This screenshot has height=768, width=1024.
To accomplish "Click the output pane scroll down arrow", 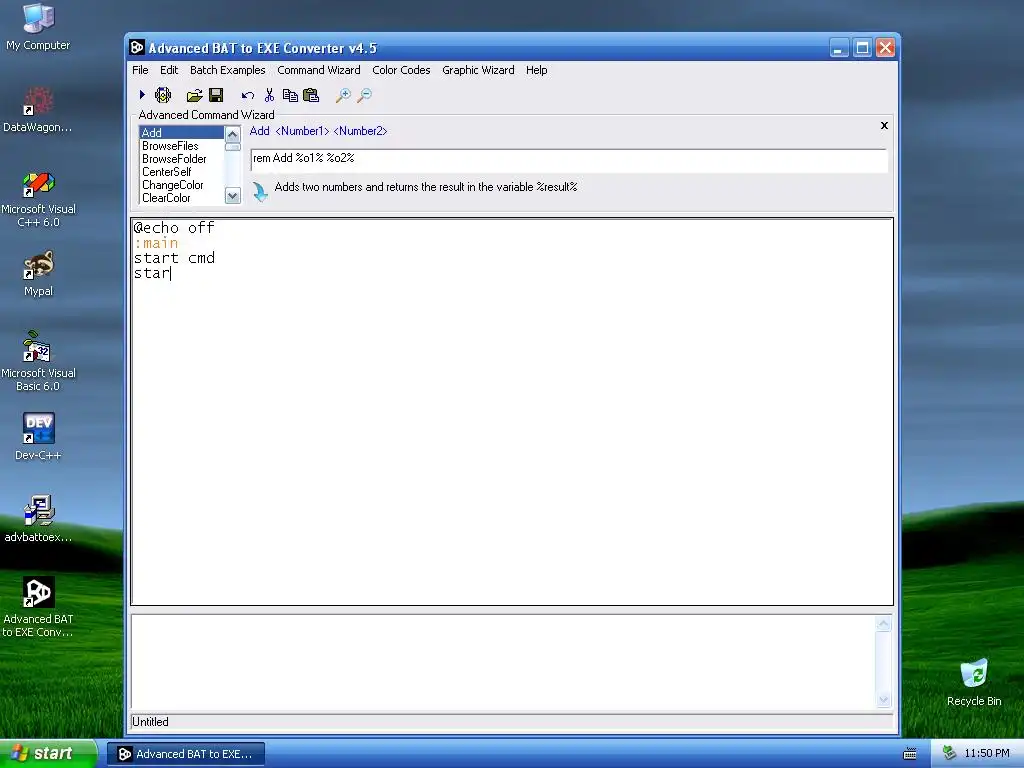I will (884, 700).
